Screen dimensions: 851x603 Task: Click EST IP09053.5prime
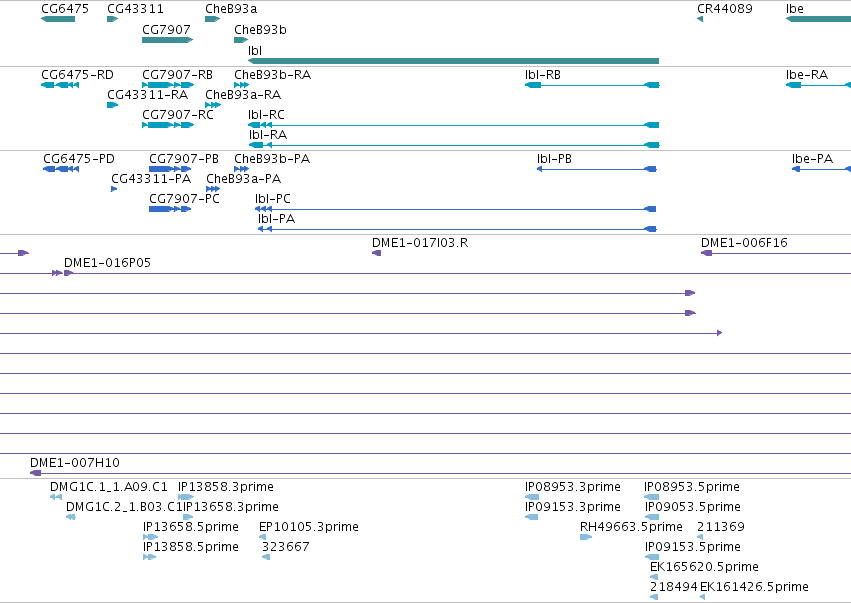pos(652,517)
